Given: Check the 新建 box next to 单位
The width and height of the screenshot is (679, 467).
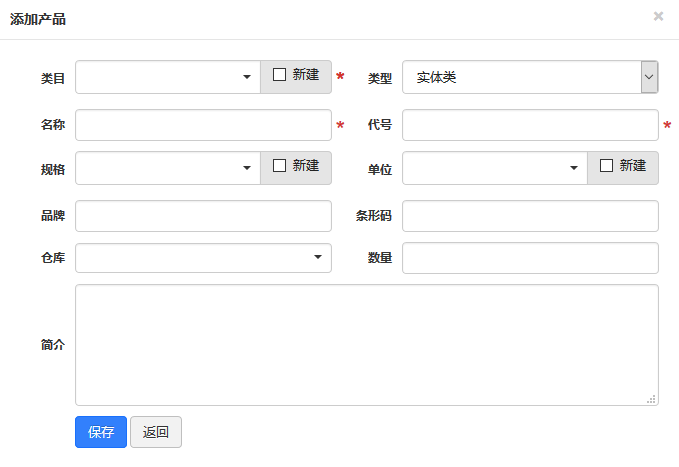Looking at the screenshot, I should pyautogui.click(x=607, y=166).
